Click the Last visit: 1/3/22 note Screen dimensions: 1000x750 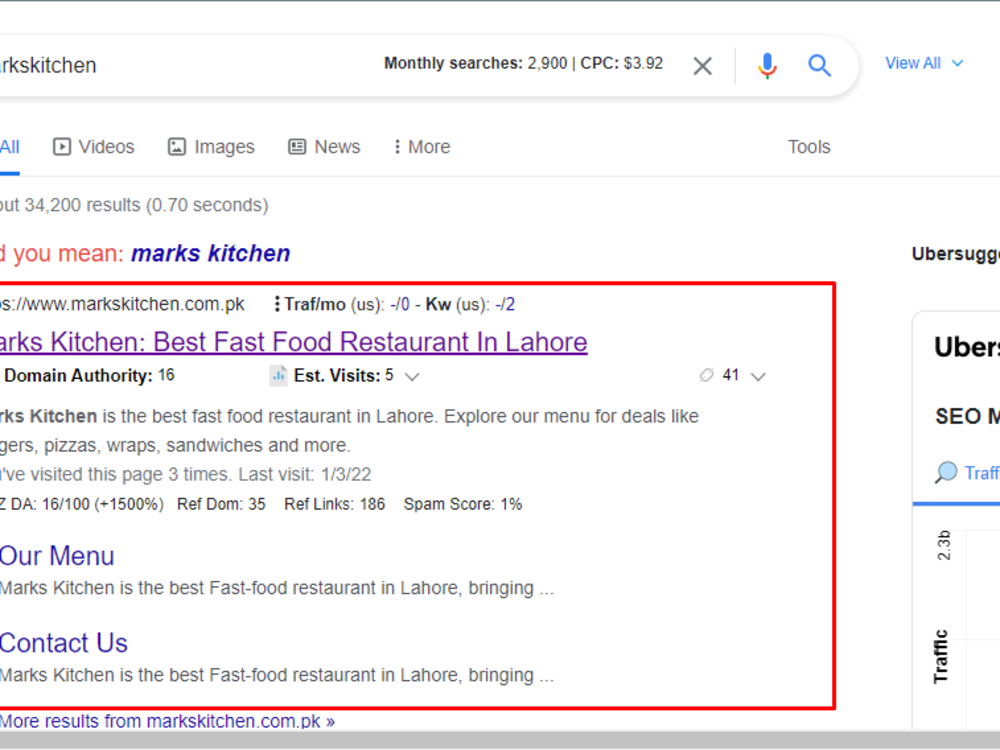tap(305, 474)
